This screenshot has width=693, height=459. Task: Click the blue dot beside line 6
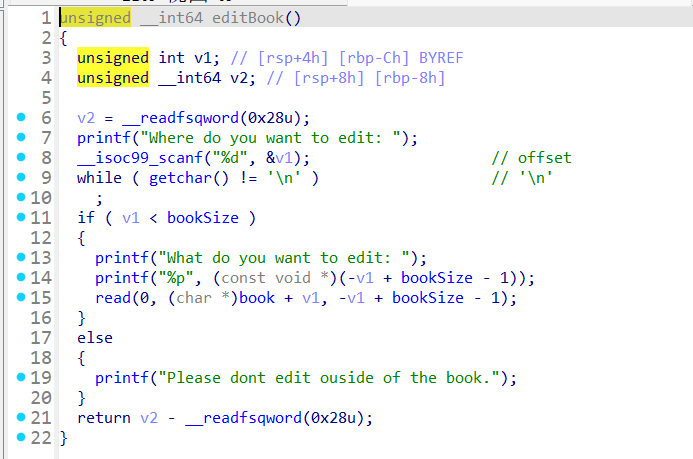point(22,118)
